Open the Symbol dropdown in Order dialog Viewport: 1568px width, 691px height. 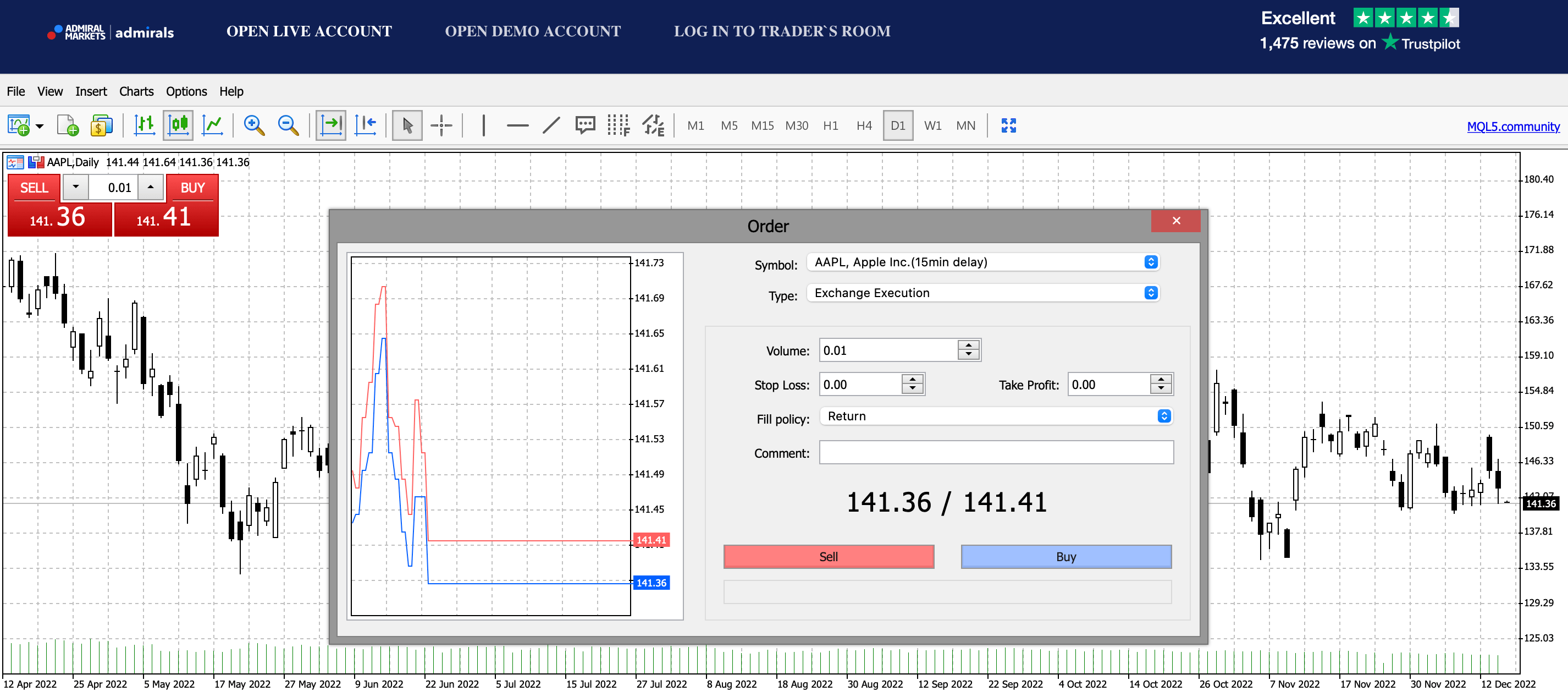click(982, 262)
